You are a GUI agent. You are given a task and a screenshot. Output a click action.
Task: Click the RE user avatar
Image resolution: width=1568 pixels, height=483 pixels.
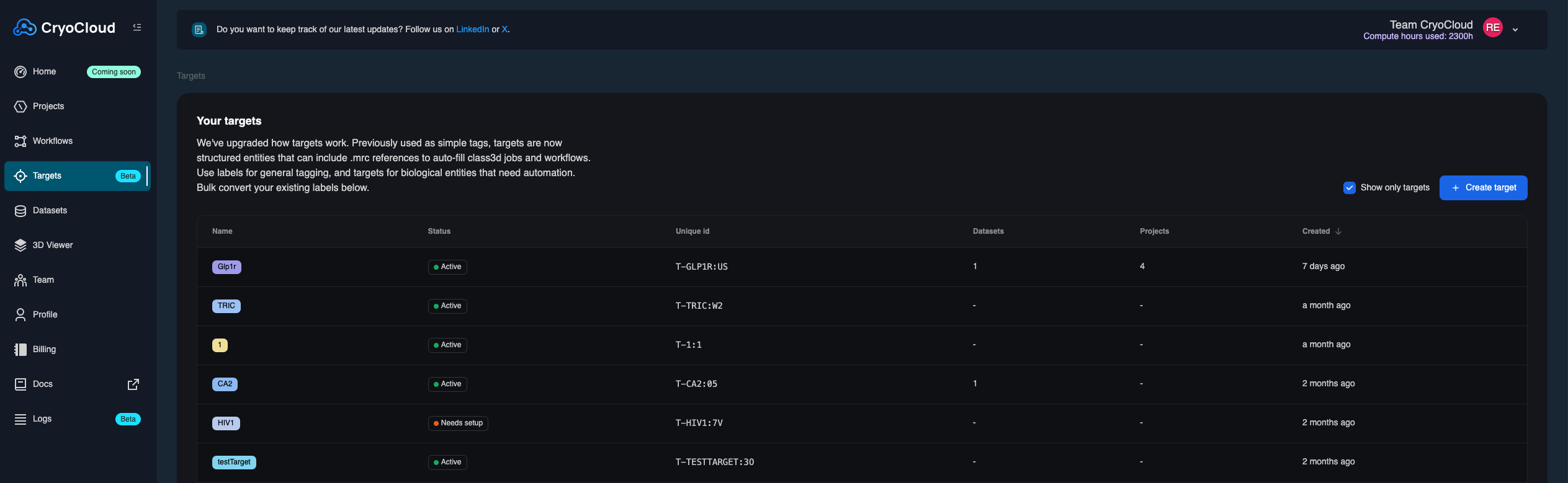[x=1492, y=28]
